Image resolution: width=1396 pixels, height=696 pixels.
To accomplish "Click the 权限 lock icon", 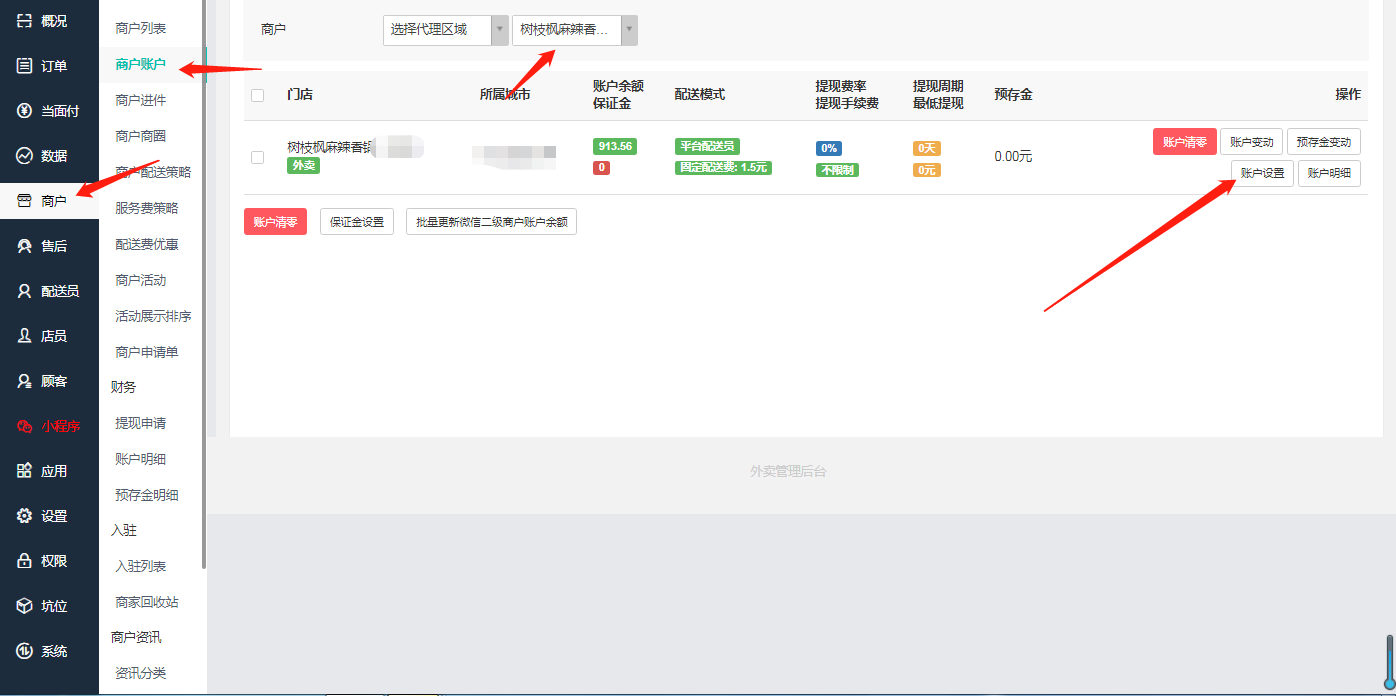I will pos(25,561).
